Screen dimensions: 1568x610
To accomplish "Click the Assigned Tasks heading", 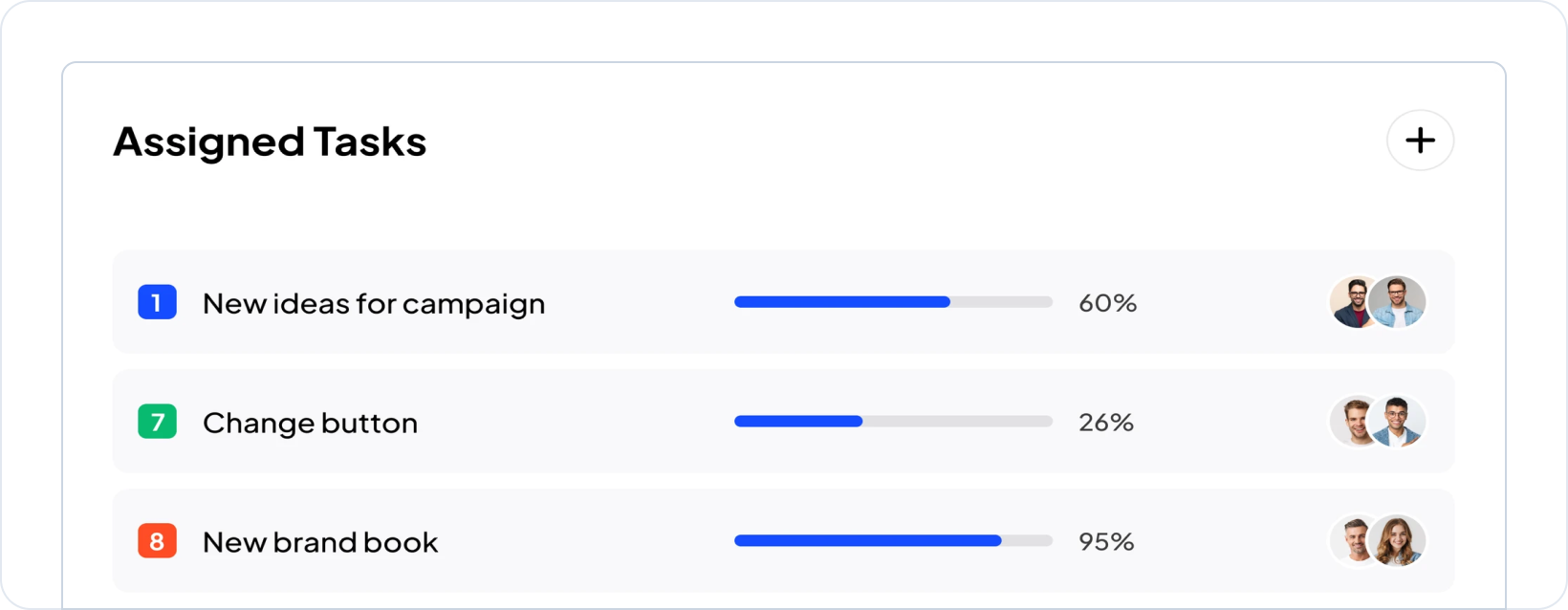I will click(x=270, y=142).
